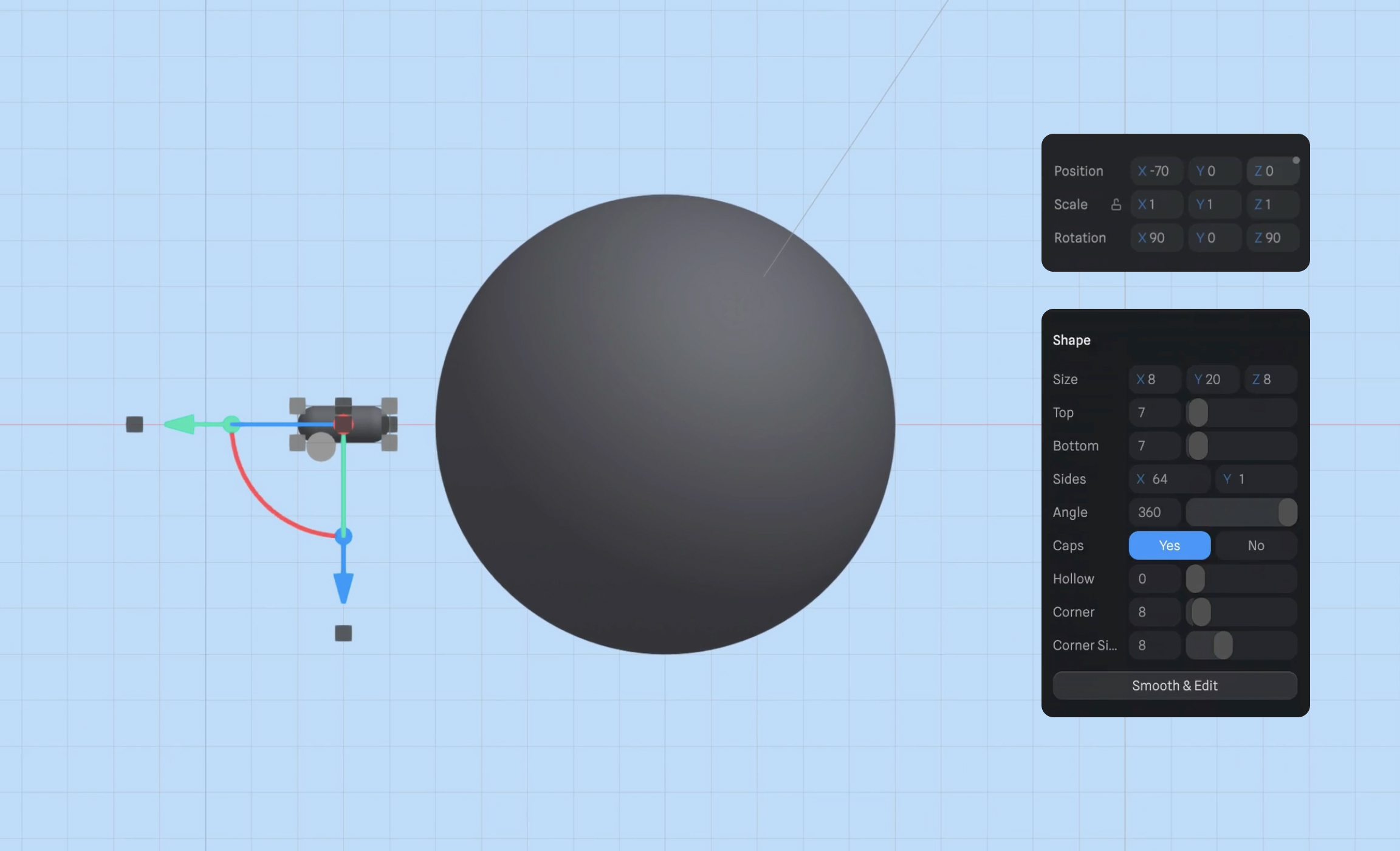The width and height of the screenshot is (1400, 851).
Task: Click the Sides X input field
Action: click(x=1168, y=479)
